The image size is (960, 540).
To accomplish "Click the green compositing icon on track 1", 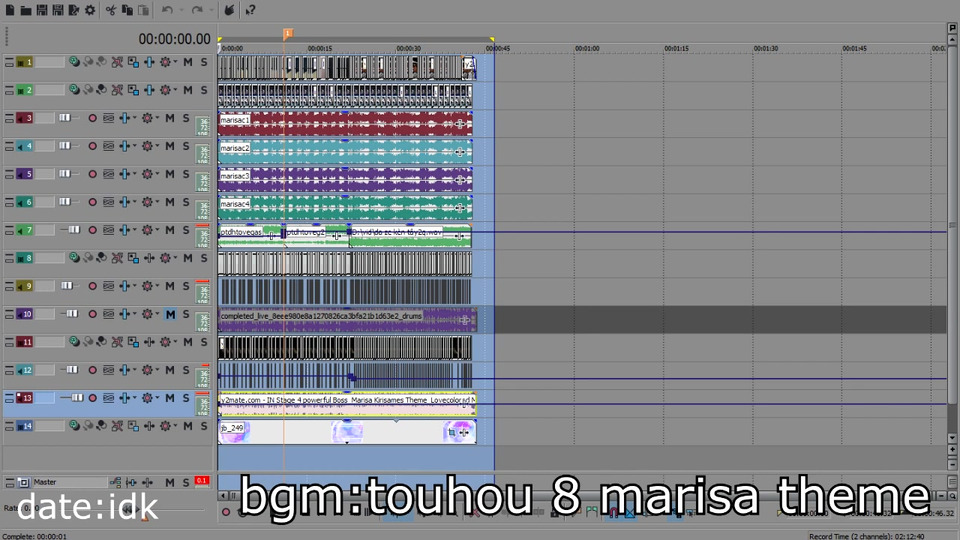I will point(74,62).
